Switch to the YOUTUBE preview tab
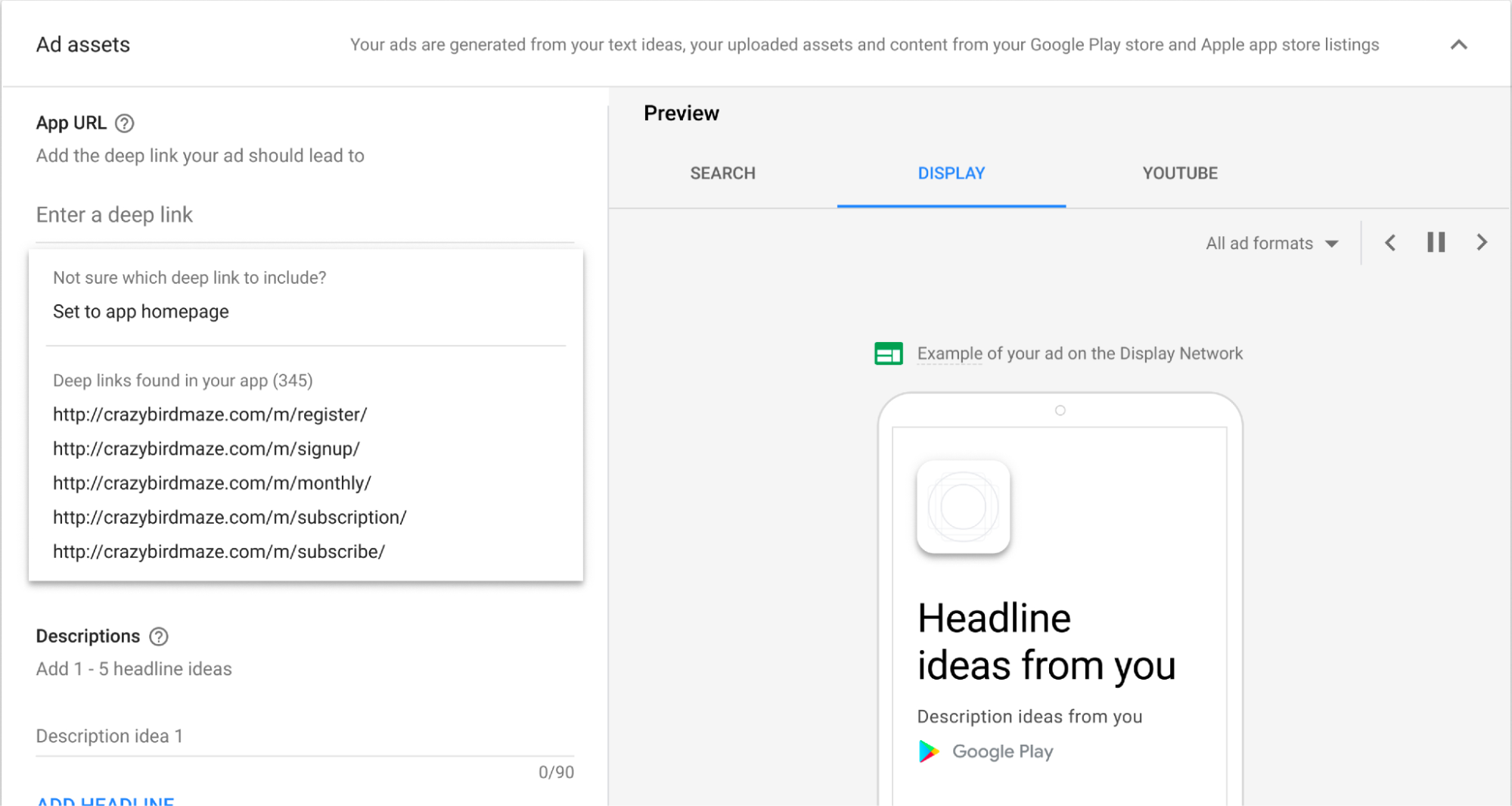1512x806 pixels. 1179,173
